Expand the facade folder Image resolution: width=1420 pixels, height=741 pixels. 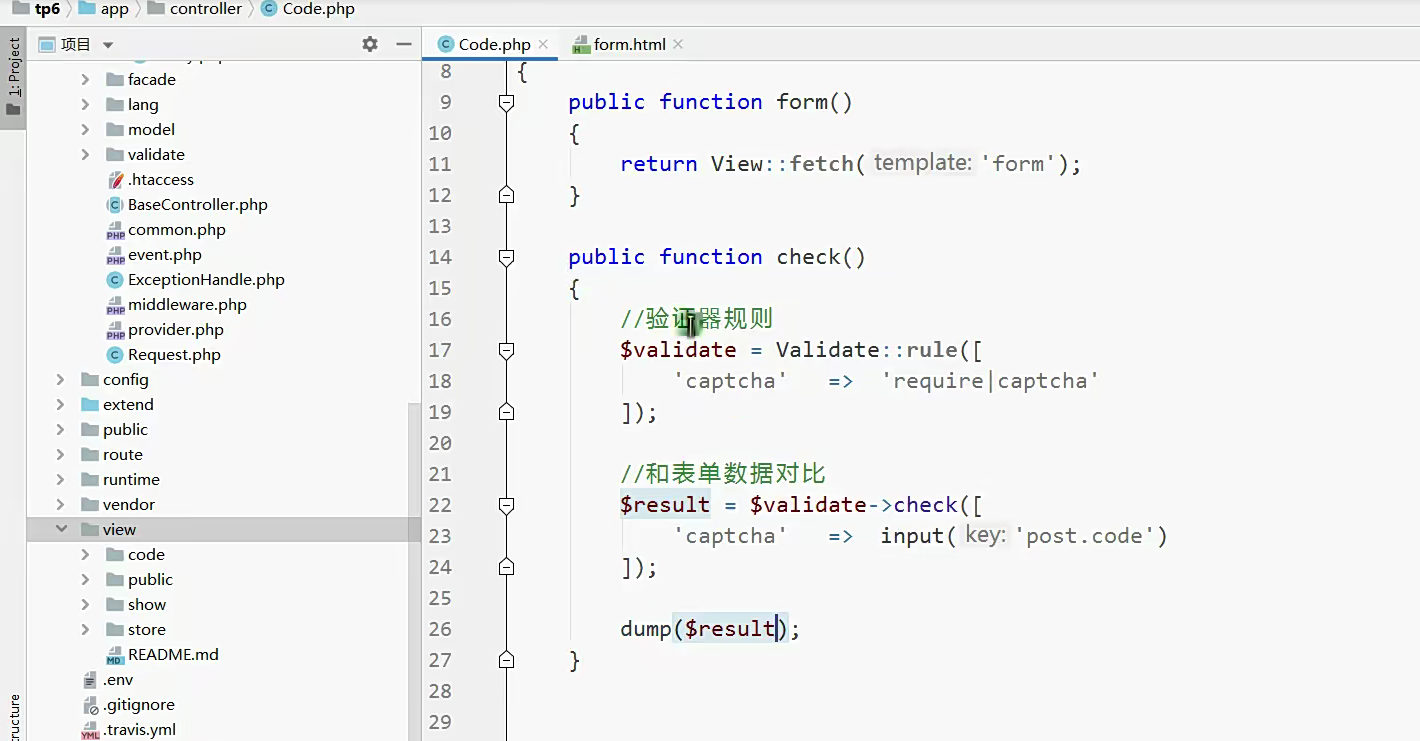tap(86, 79)
